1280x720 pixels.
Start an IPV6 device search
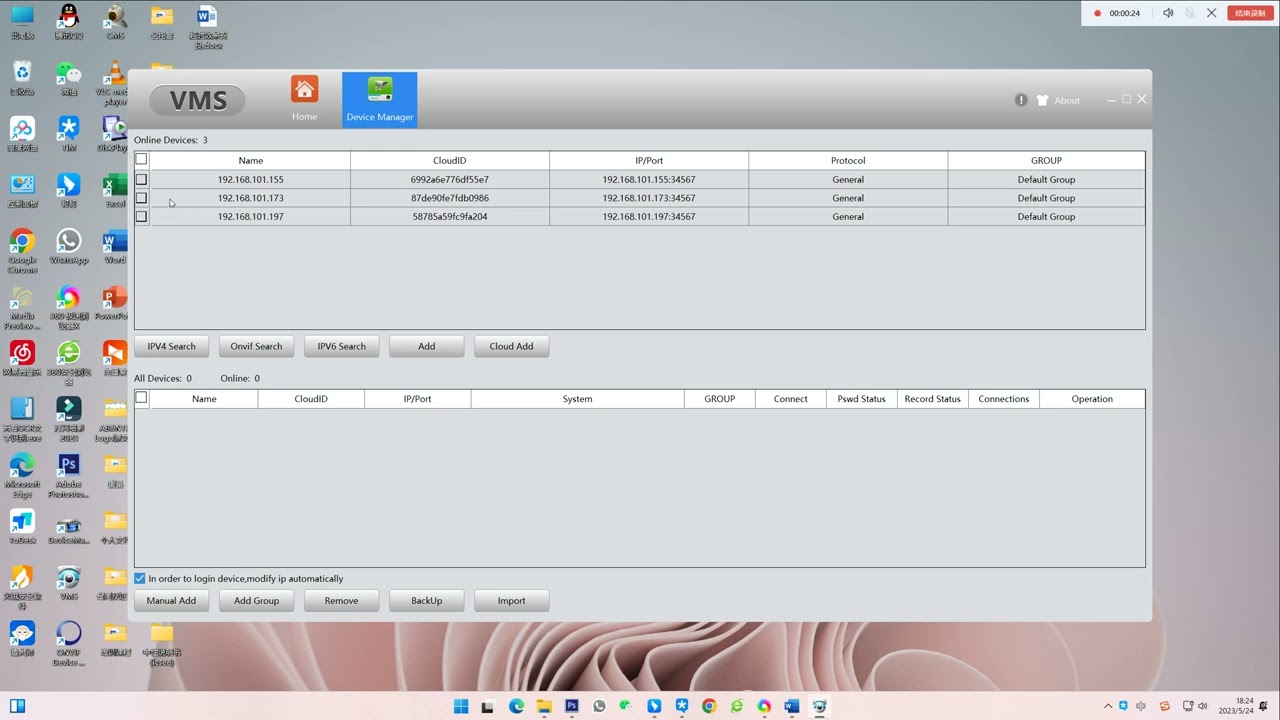pyautogui.click(x=341, y=346)
